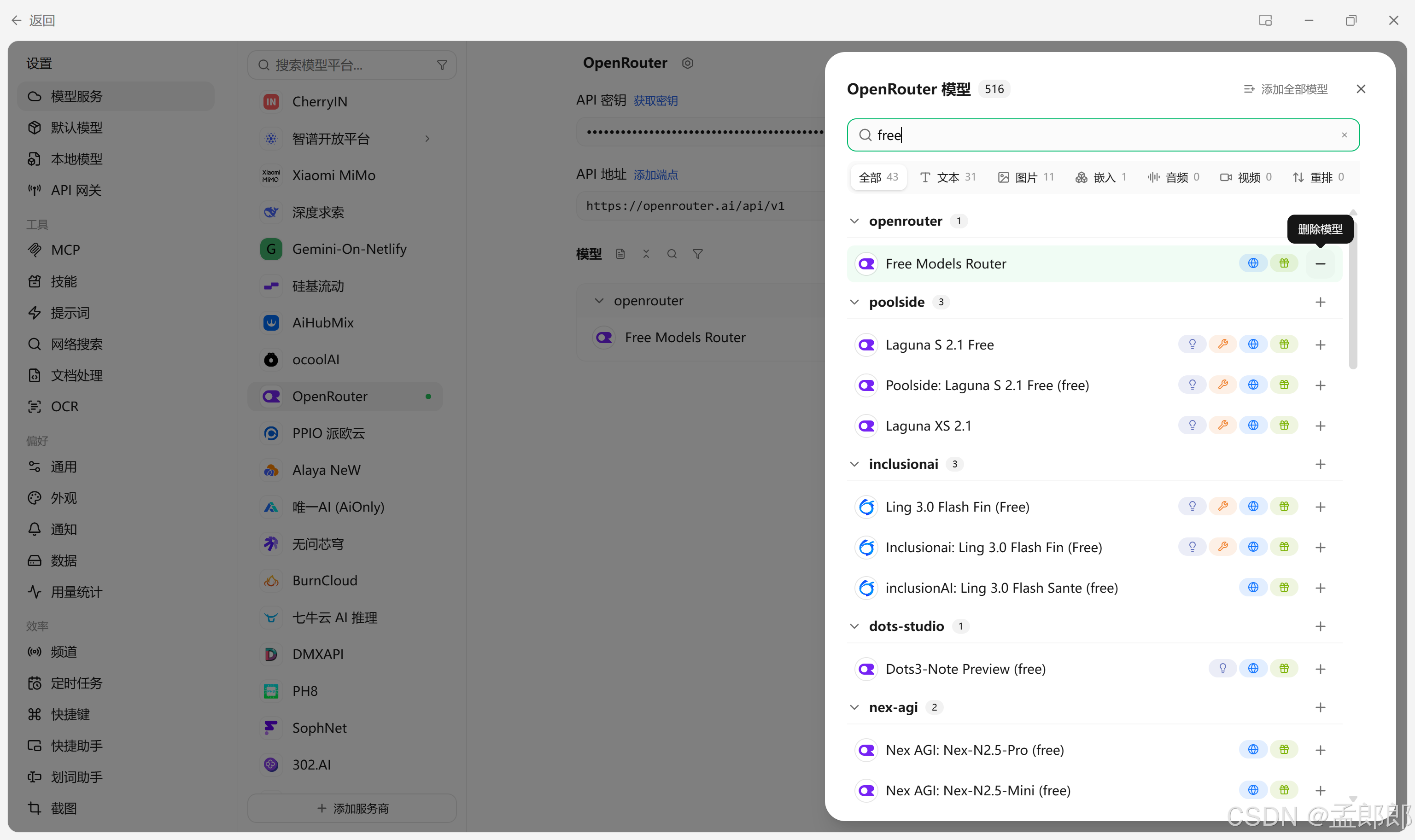Add all poolside group models

click(1320, 302)
